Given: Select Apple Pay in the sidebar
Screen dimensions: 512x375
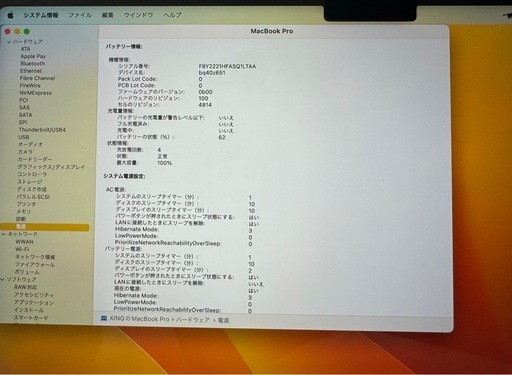Looking at the screenshot, I should pyautogui.click(x=33, y=56).
